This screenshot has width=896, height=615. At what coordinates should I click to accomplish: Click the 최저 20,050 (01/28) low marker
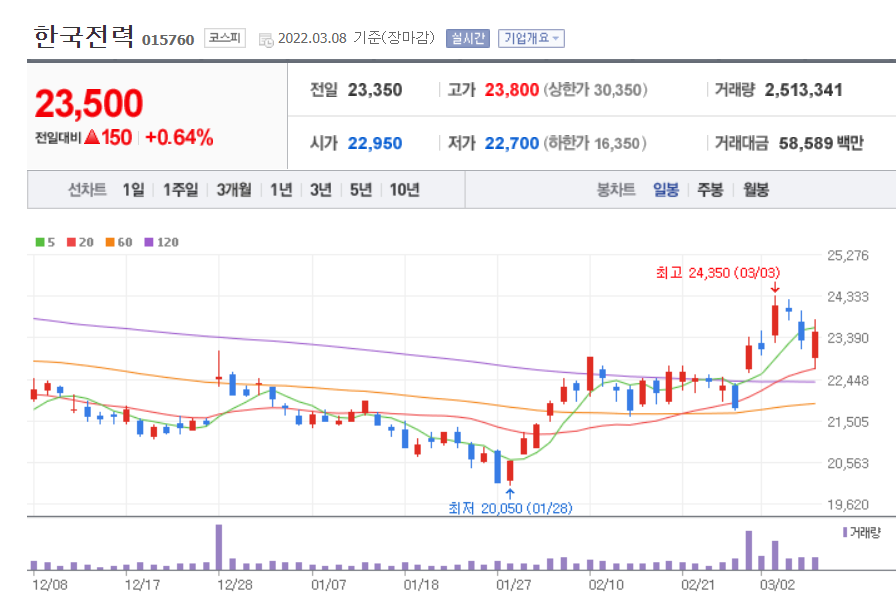pos(510,508)
